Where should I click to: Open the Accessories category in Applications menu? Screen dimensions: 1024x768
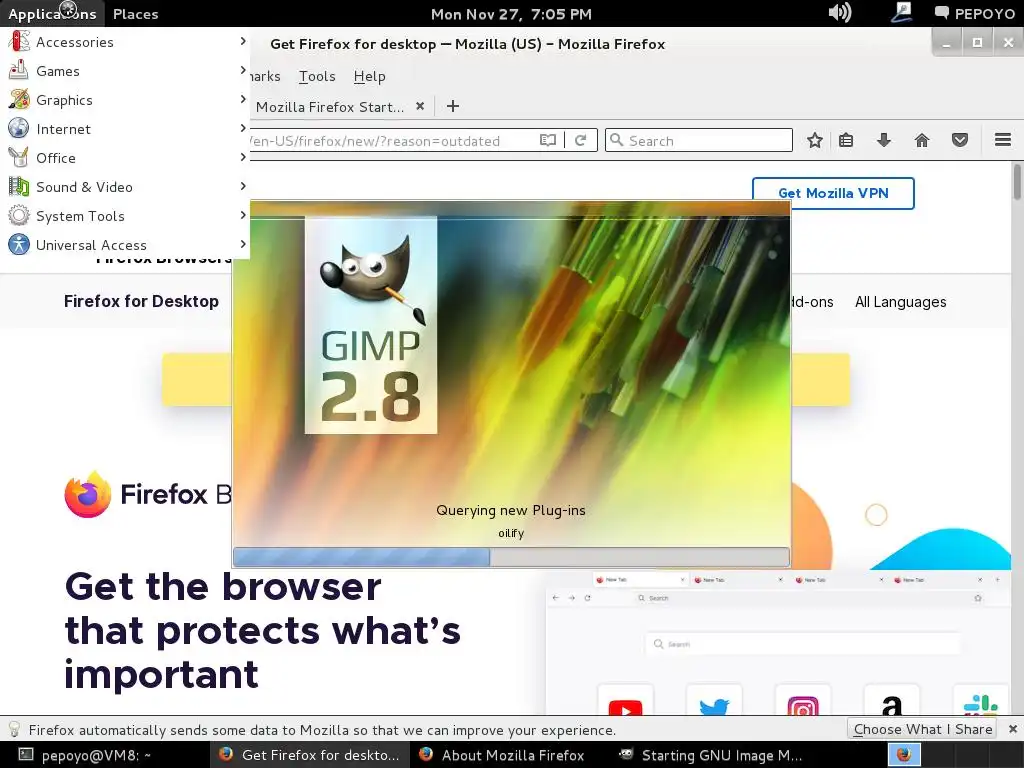click(x=125, y=42)
